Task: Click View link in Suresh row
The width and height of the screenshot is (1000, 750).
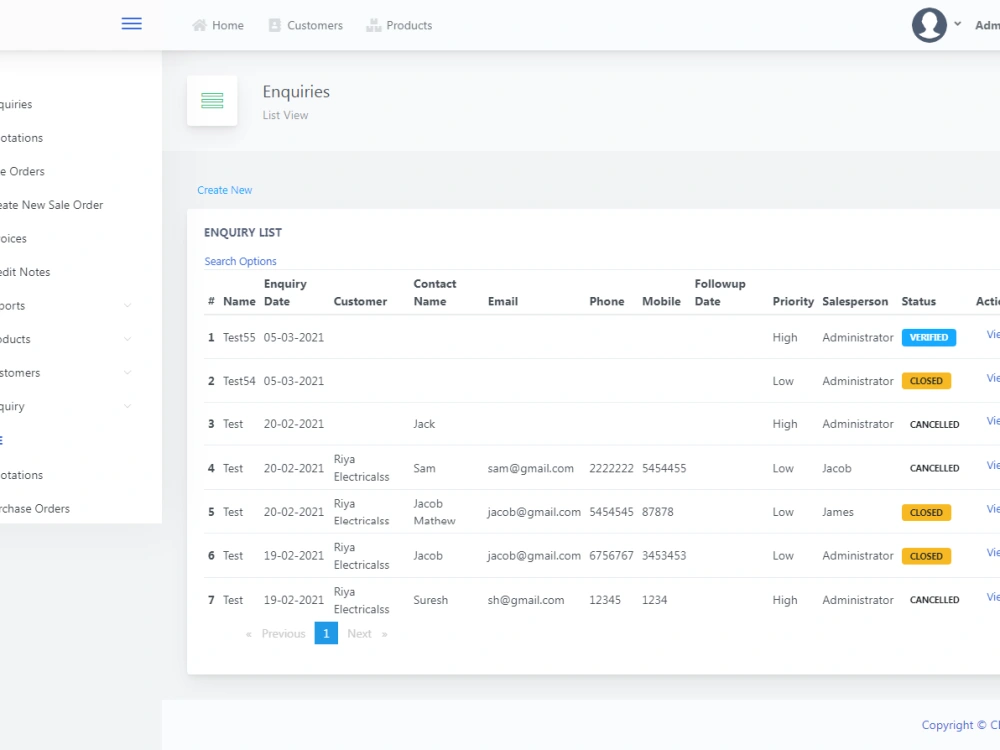Action: [993, 597]
